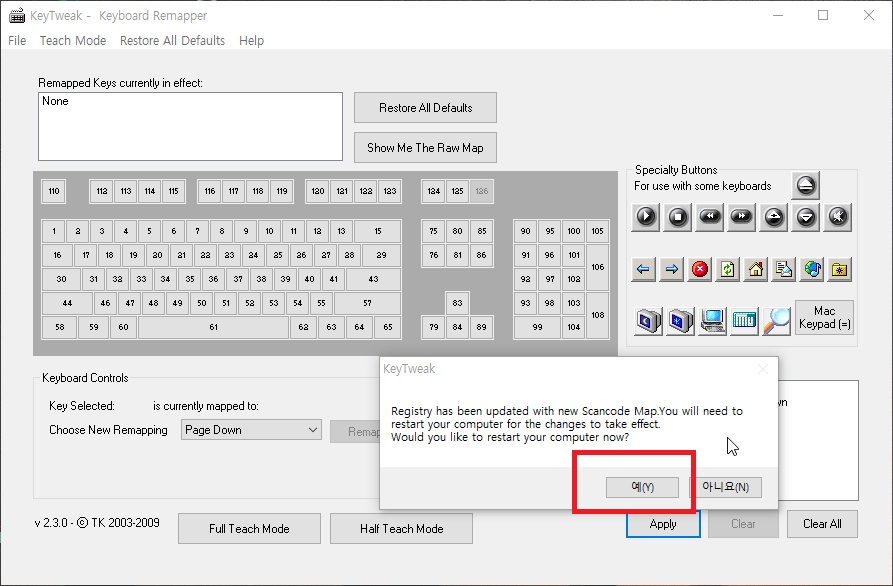Select key 104 on the numeric keypad
893x586 pixels.
(574, 327)
